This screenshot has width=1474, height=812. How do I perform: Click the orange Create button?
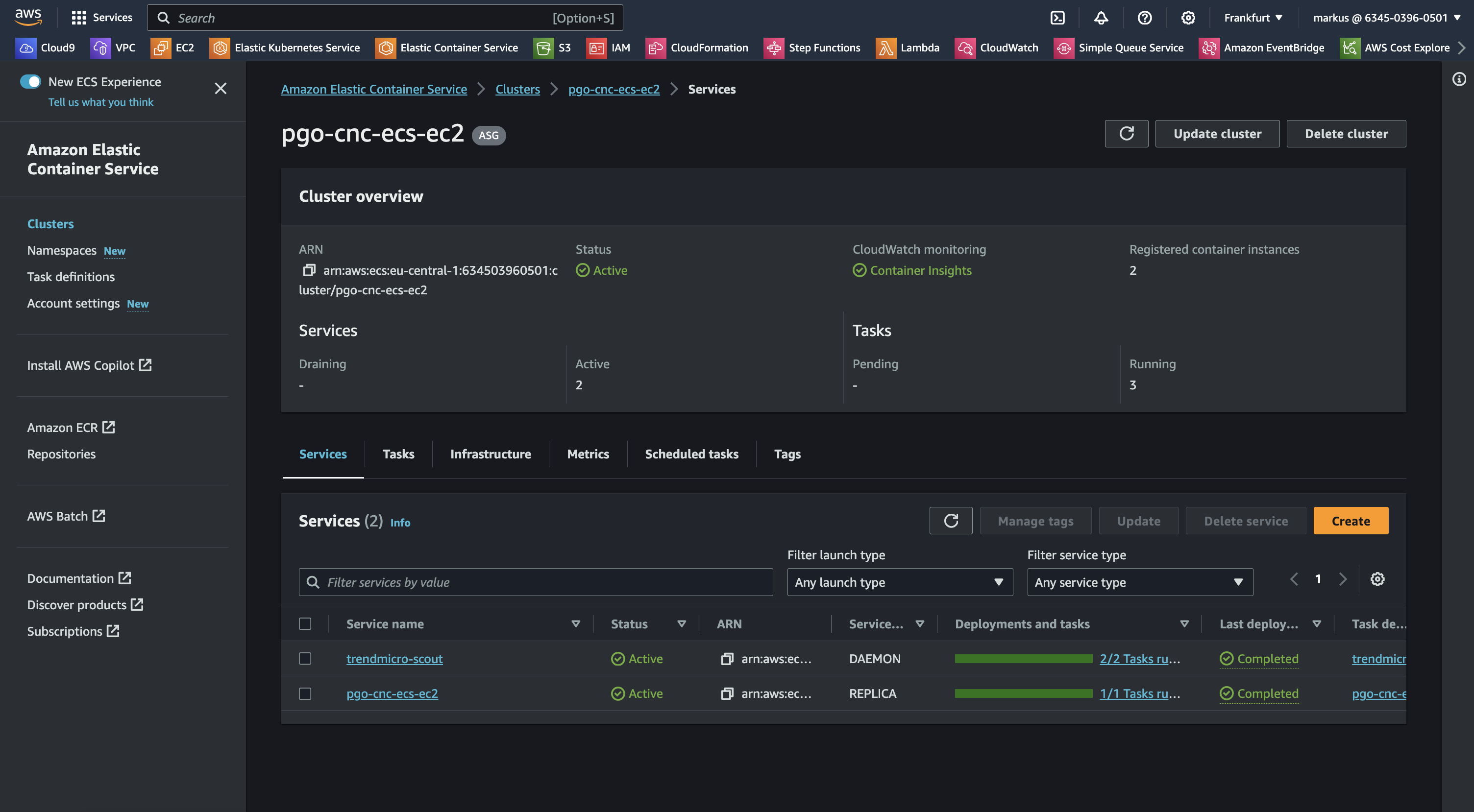1351,521
